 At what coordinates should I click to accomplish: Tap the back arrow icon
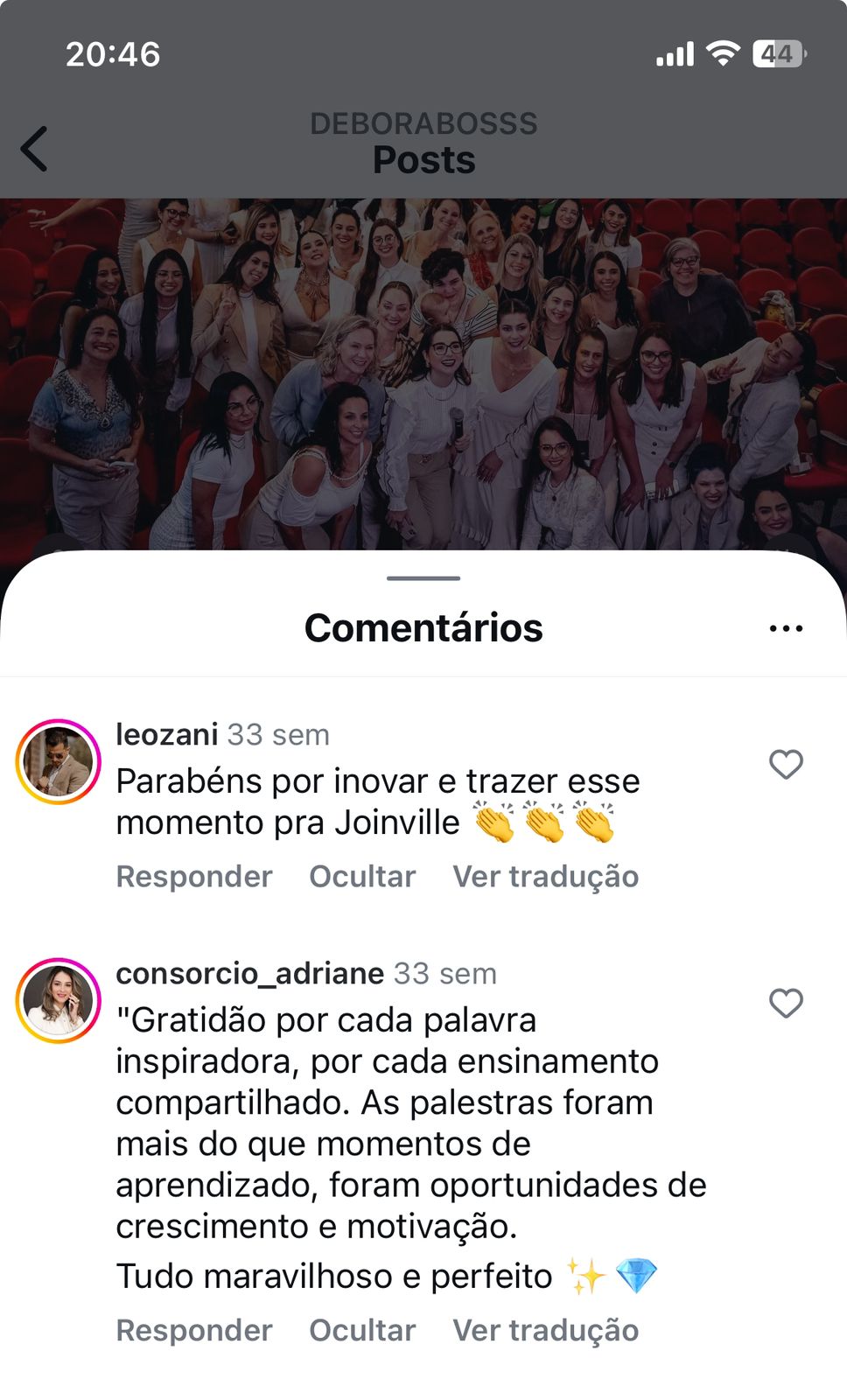click(34, 149)
